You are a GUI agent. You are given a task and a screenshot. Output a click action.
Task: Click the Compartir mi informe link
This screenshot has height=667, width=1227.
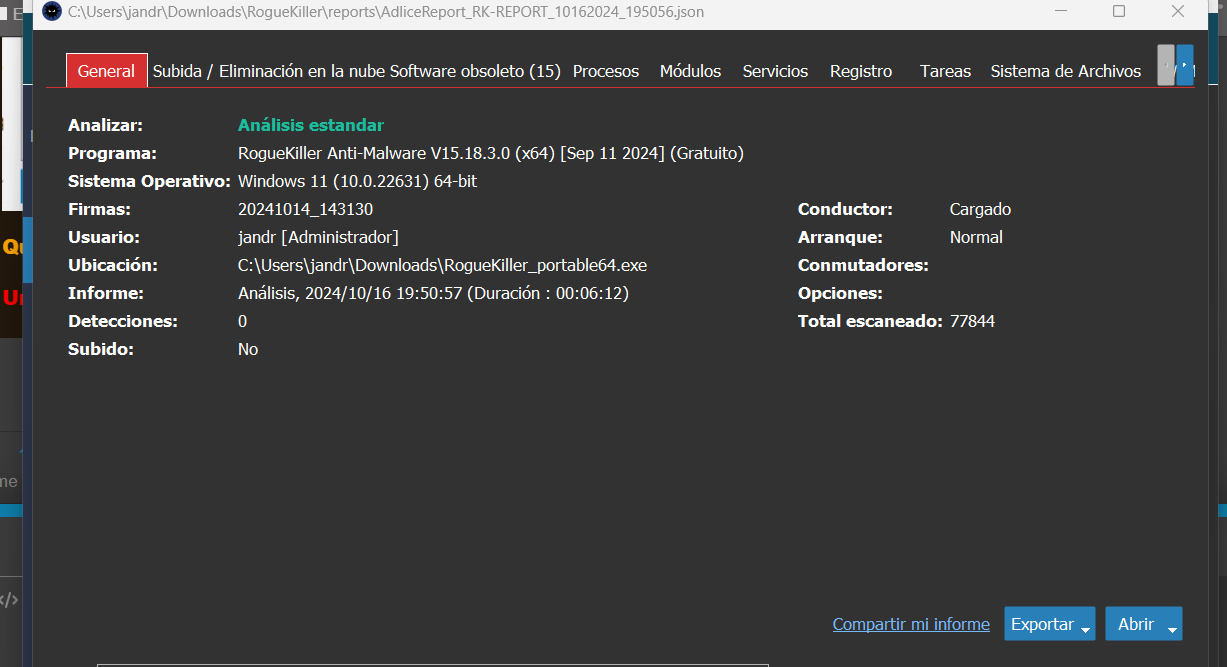tap(911, 624)
